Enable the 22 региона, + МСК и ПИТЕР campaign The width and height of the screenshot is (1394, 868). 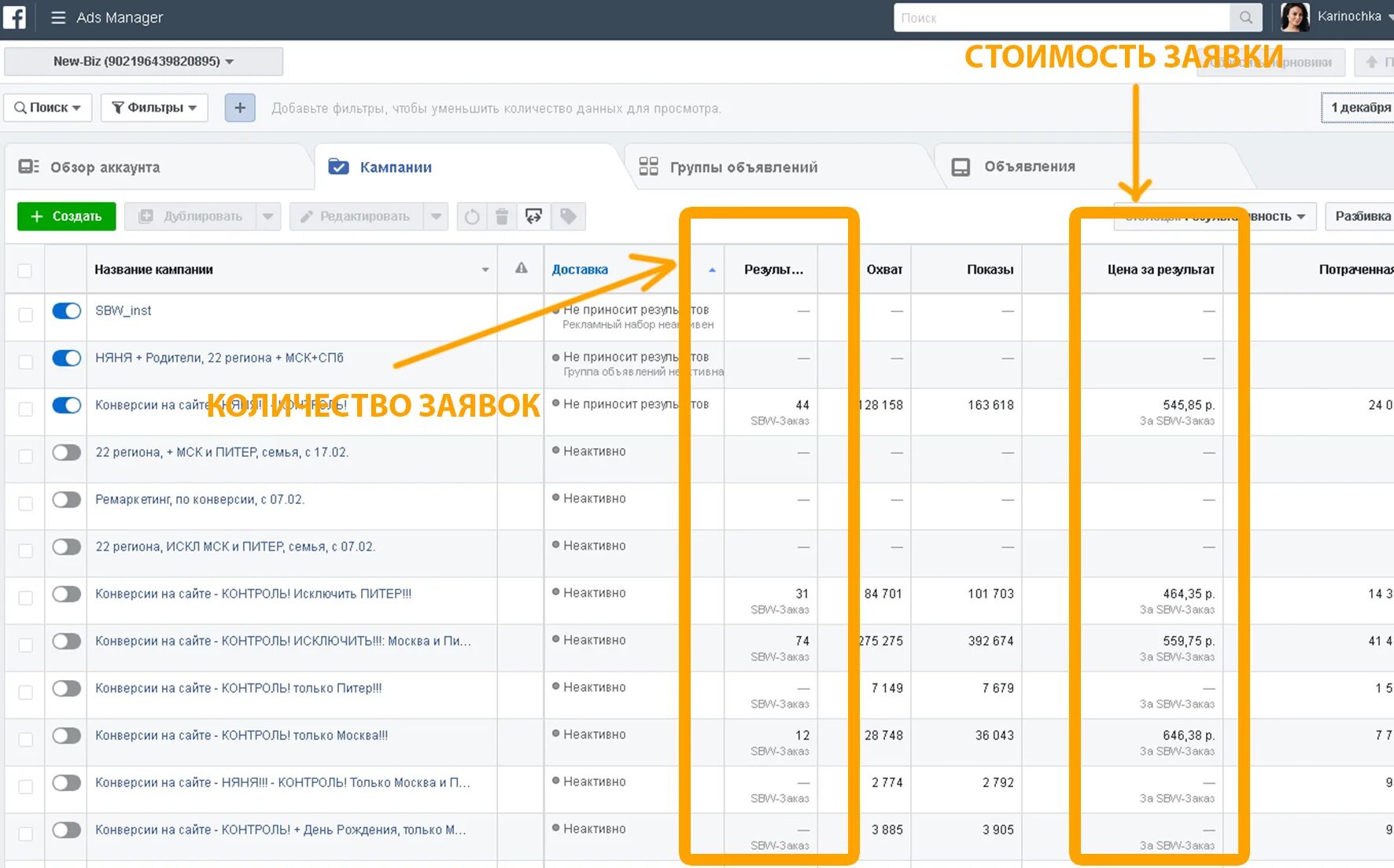tap(67, 452)
